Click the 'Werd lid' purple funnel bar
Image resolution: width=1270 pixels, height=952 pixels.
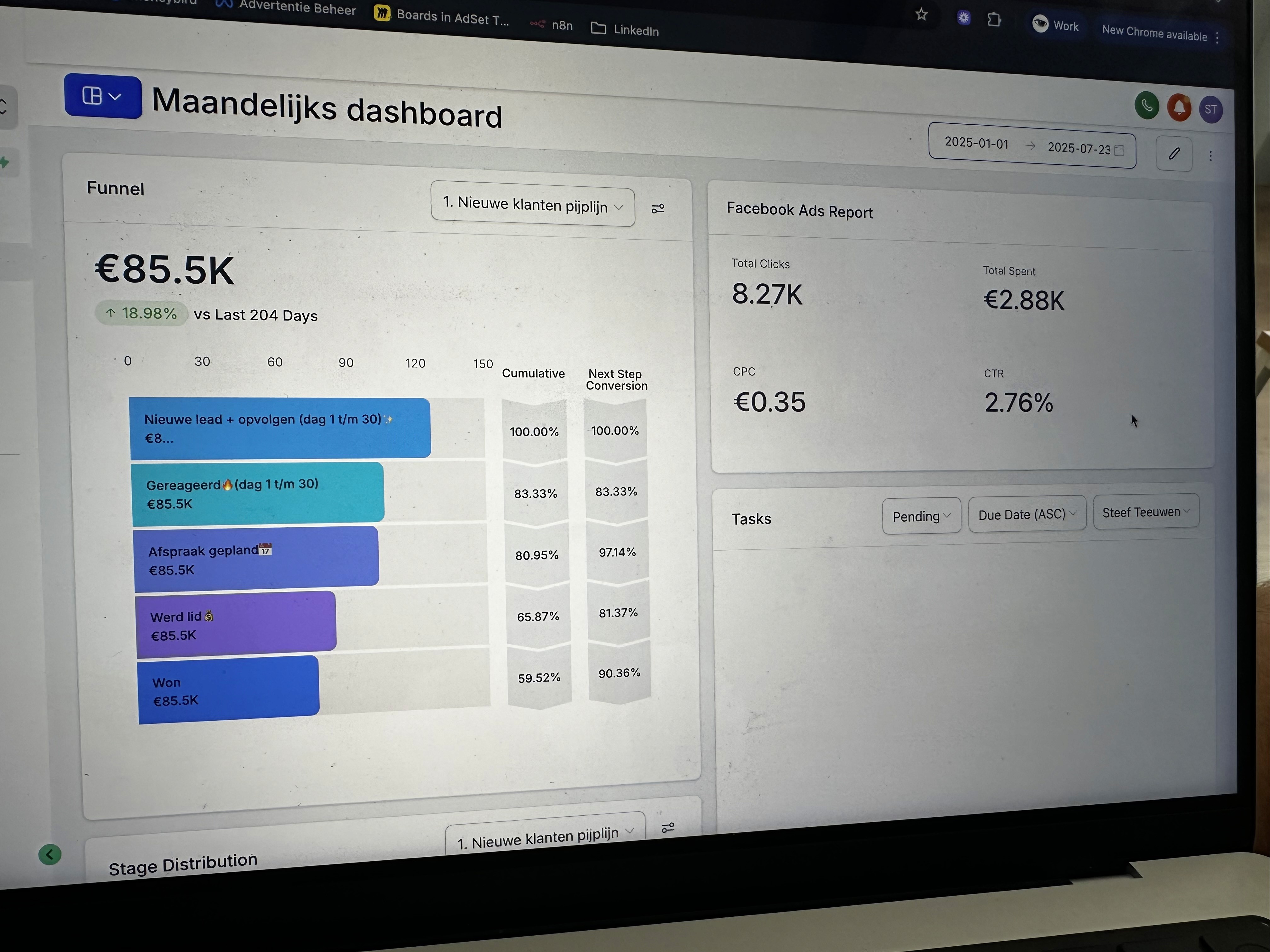click(236, 624)
